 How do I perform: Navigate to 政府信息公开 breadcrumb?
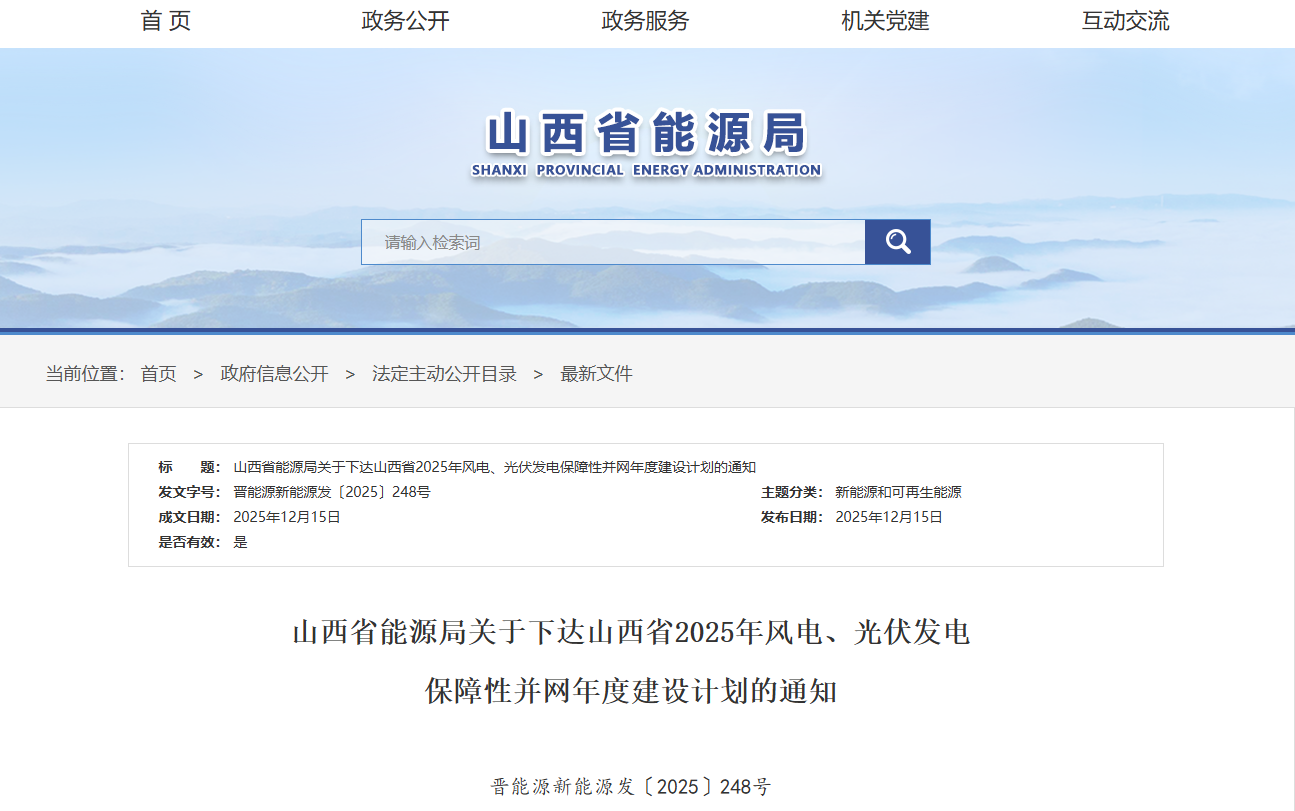[x=274, y=374]
